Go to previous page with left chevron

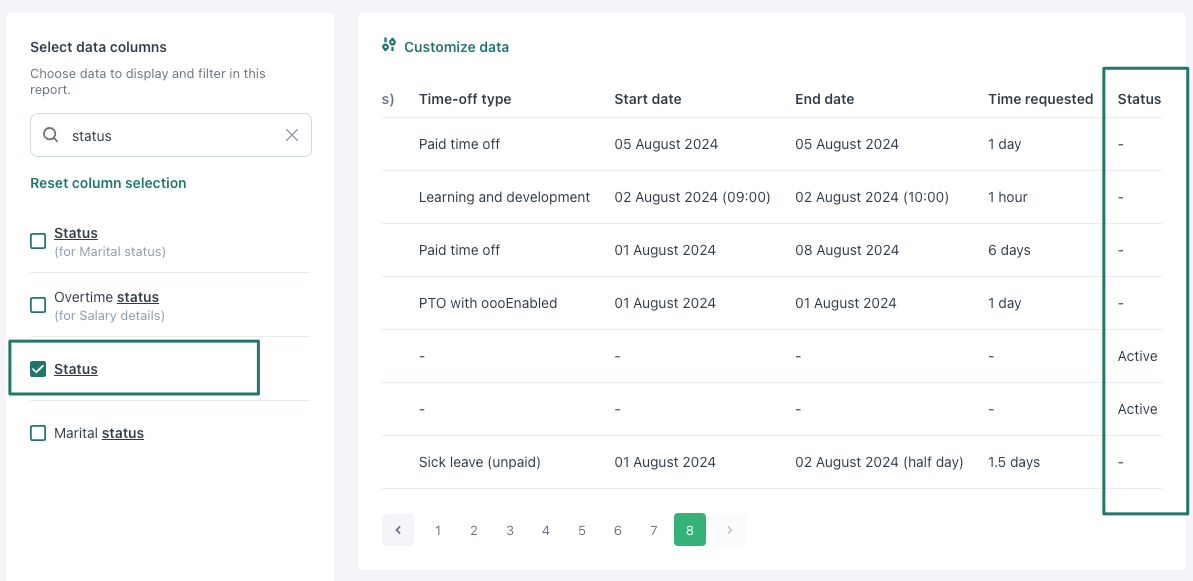pos(398,529)
